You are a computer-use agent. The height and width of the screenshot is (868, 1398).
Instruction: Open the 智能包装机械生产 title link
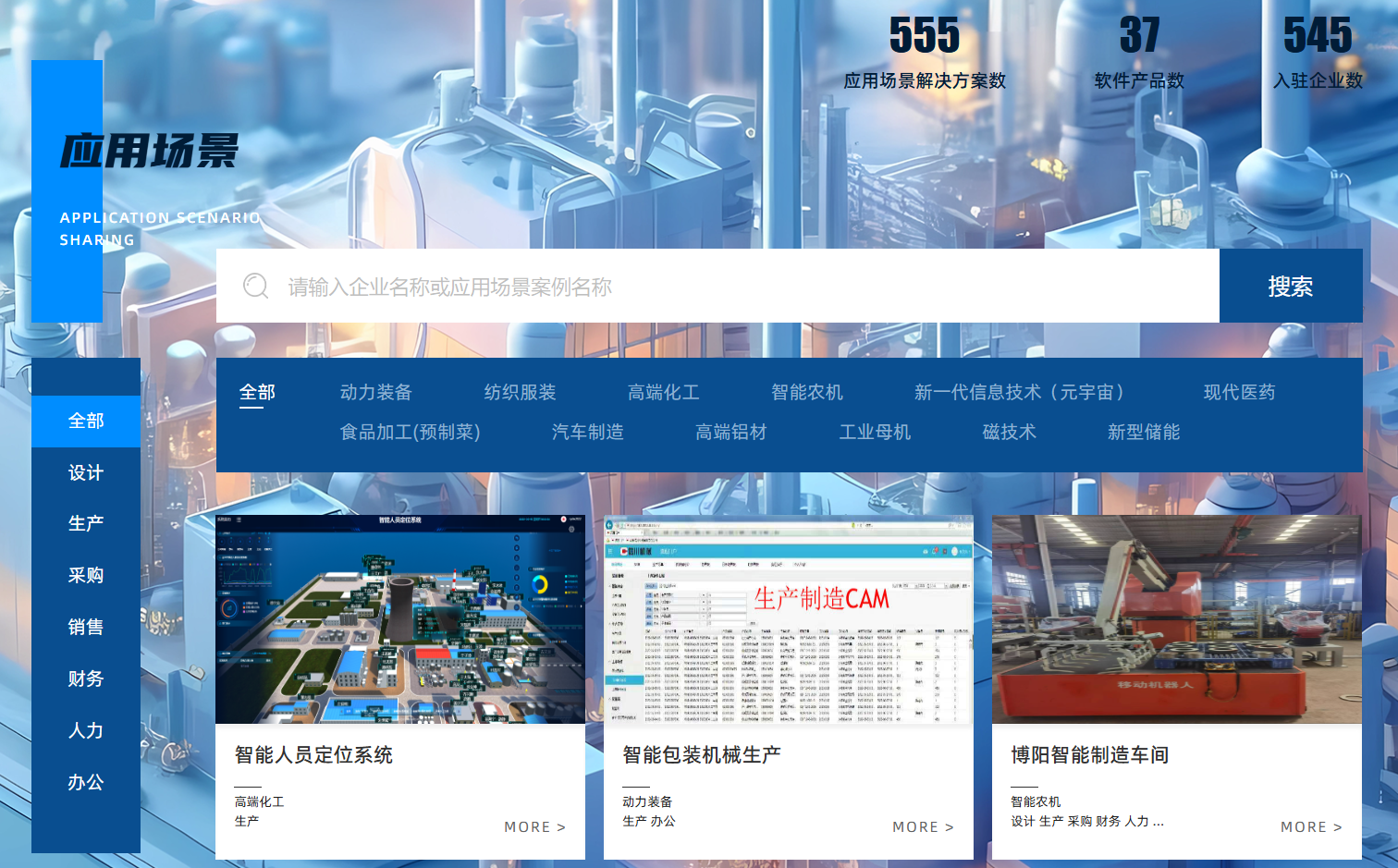coord(702,755)
